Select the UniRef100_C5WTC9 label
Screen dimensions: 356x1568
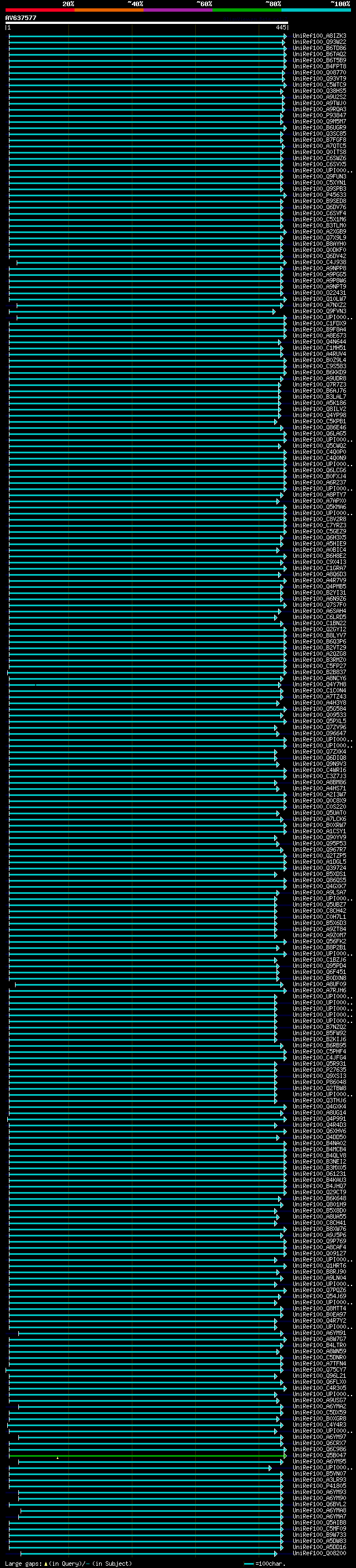319,85
